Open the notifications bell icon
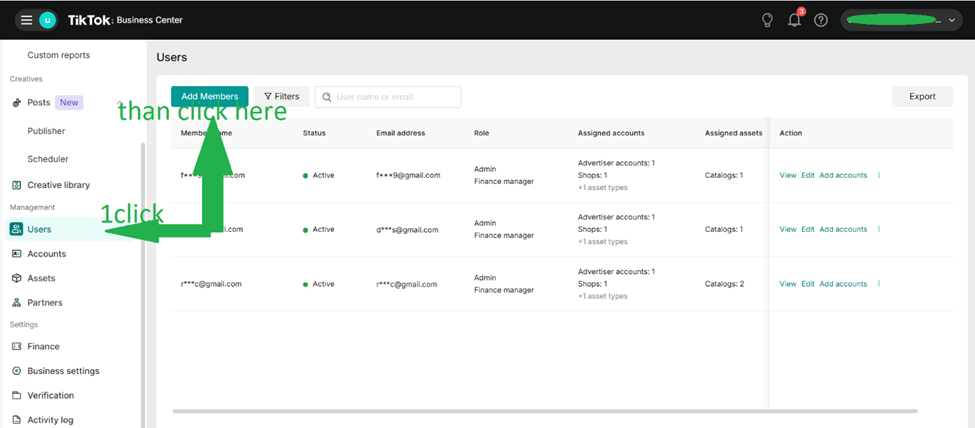Viewport: 975px width, 428px height. click(795, 20)
